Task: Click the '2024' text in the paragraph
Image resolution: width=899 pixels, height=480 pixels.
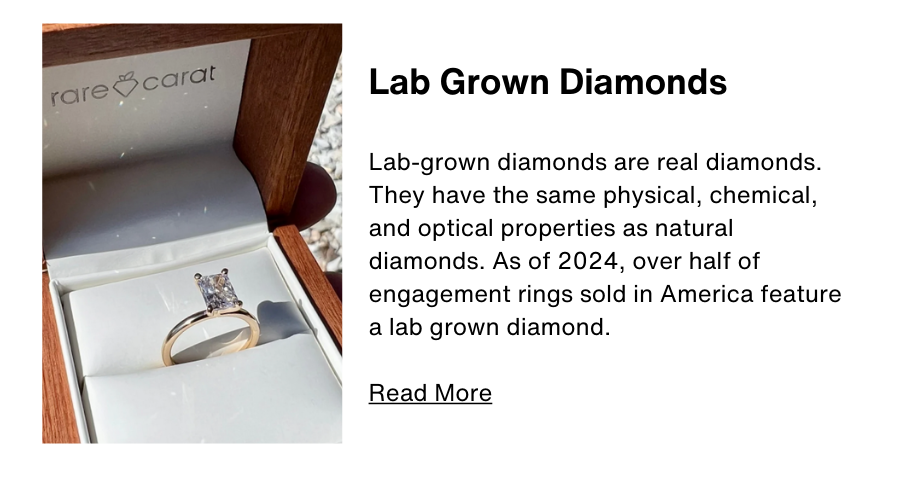Action: tap(588, 262)
